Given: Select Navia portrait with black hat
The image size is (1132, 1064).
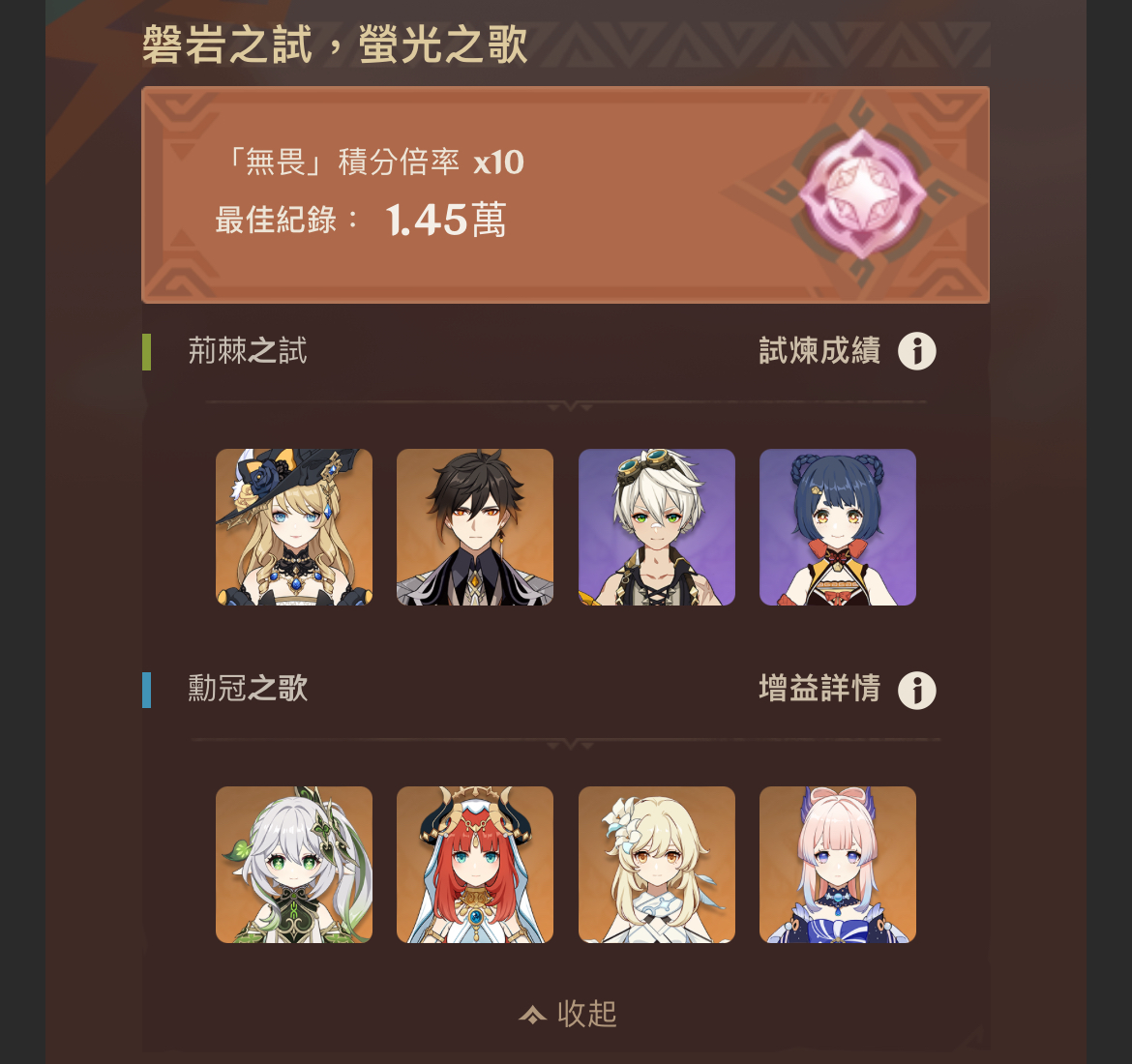Looking at the screenshot, I should [294, 527].
